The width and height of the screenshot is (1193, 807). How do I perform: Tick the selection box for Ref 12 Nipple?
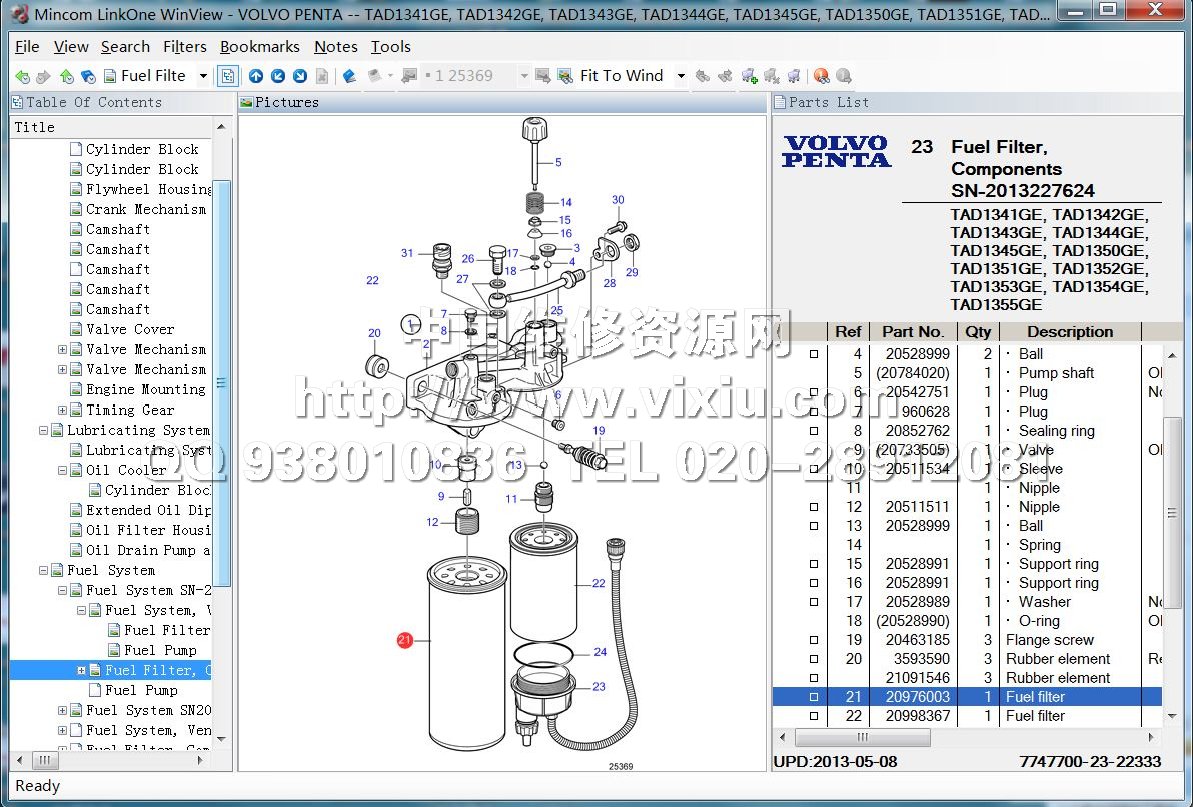813,507
